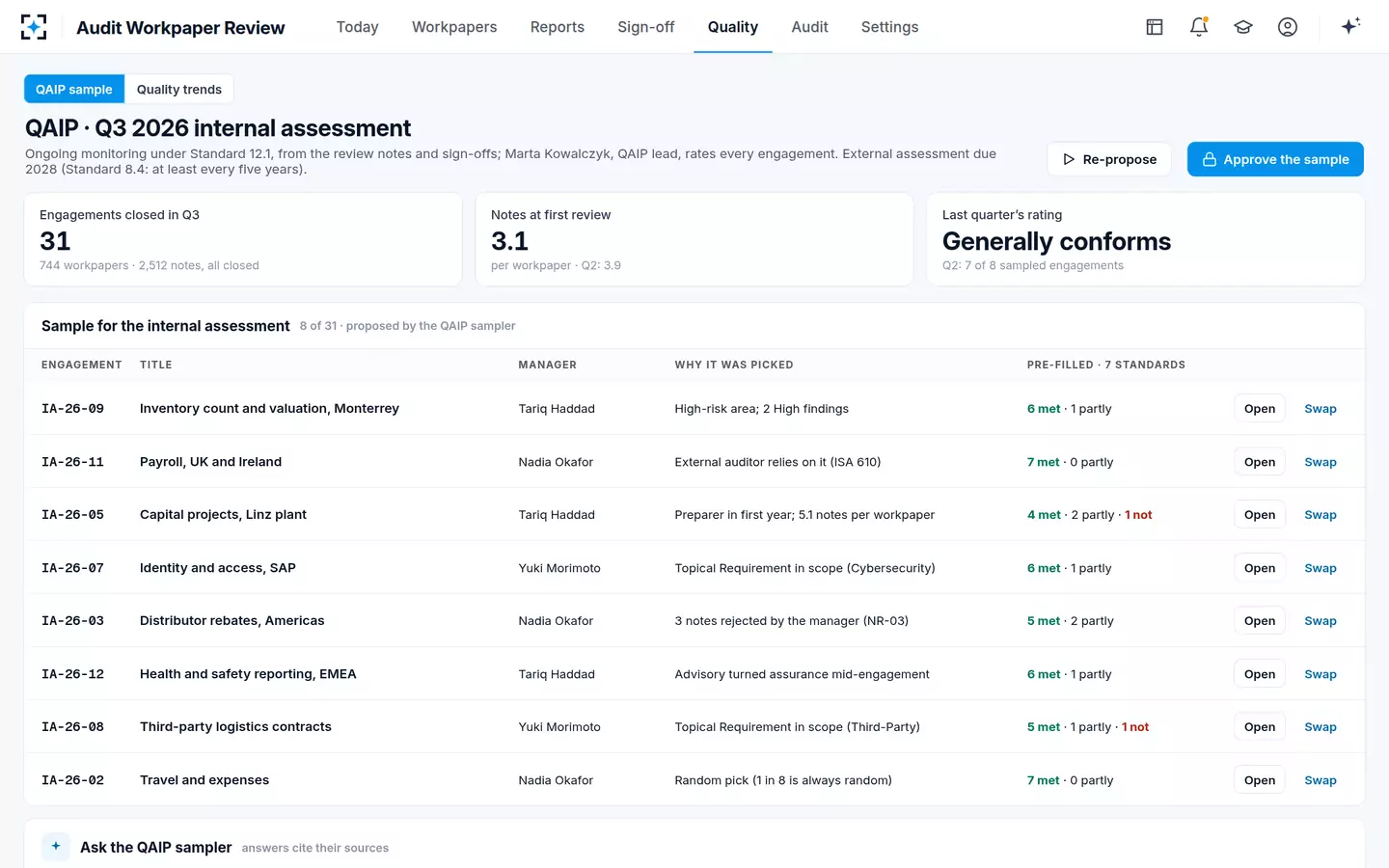Screen dimensions: 1389x868
Task: Open the layout panel icon in header
Action: [1155, 27]
